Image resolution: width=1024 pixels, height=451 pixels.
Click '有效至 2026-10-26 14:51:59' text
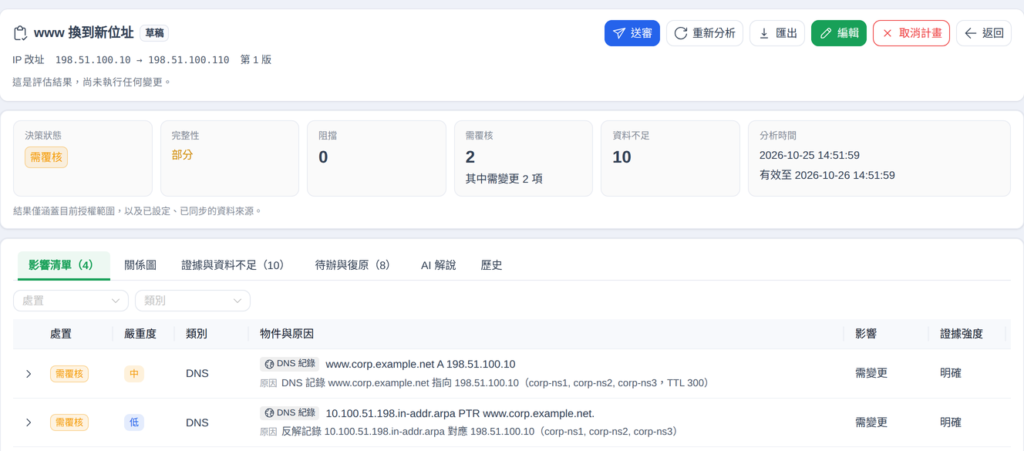[827, 175]
